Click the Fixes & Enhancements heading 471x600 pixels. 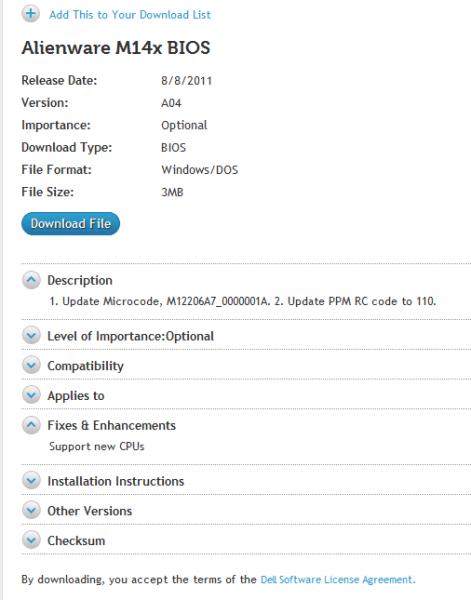tap(111, 425)
